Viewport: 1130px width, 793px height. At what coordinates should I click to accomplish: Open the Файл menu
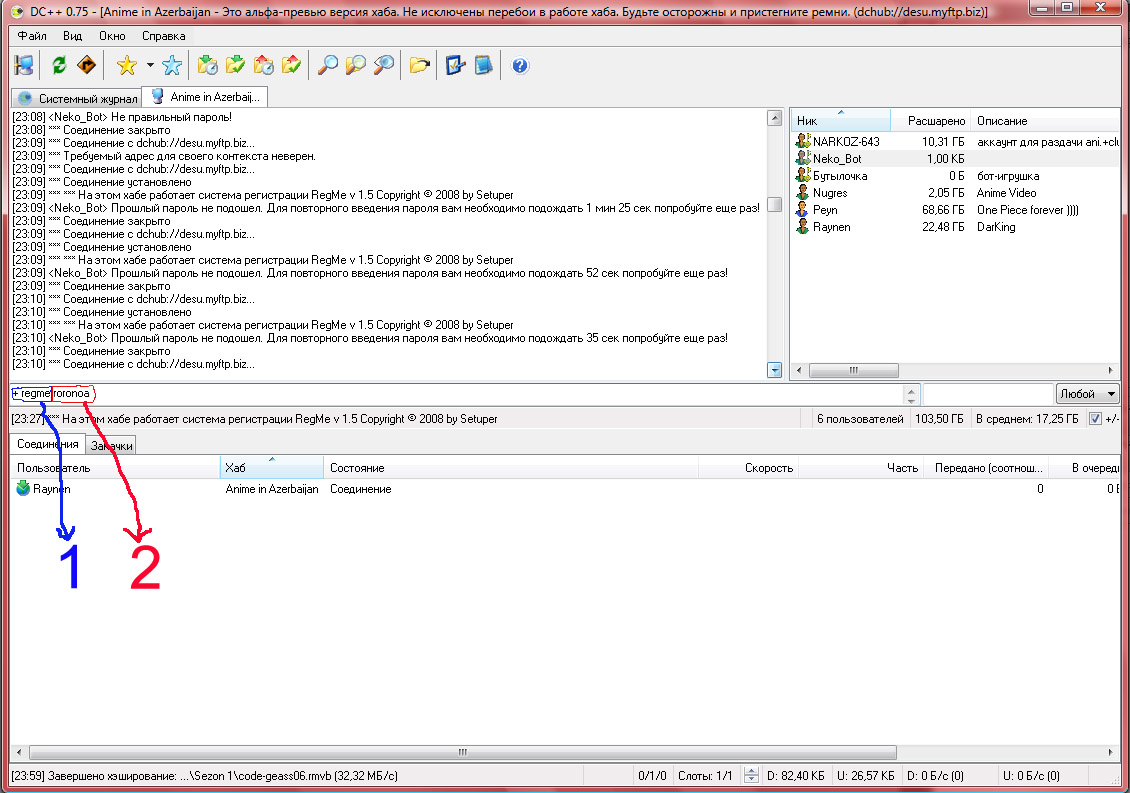click(32, 36)
